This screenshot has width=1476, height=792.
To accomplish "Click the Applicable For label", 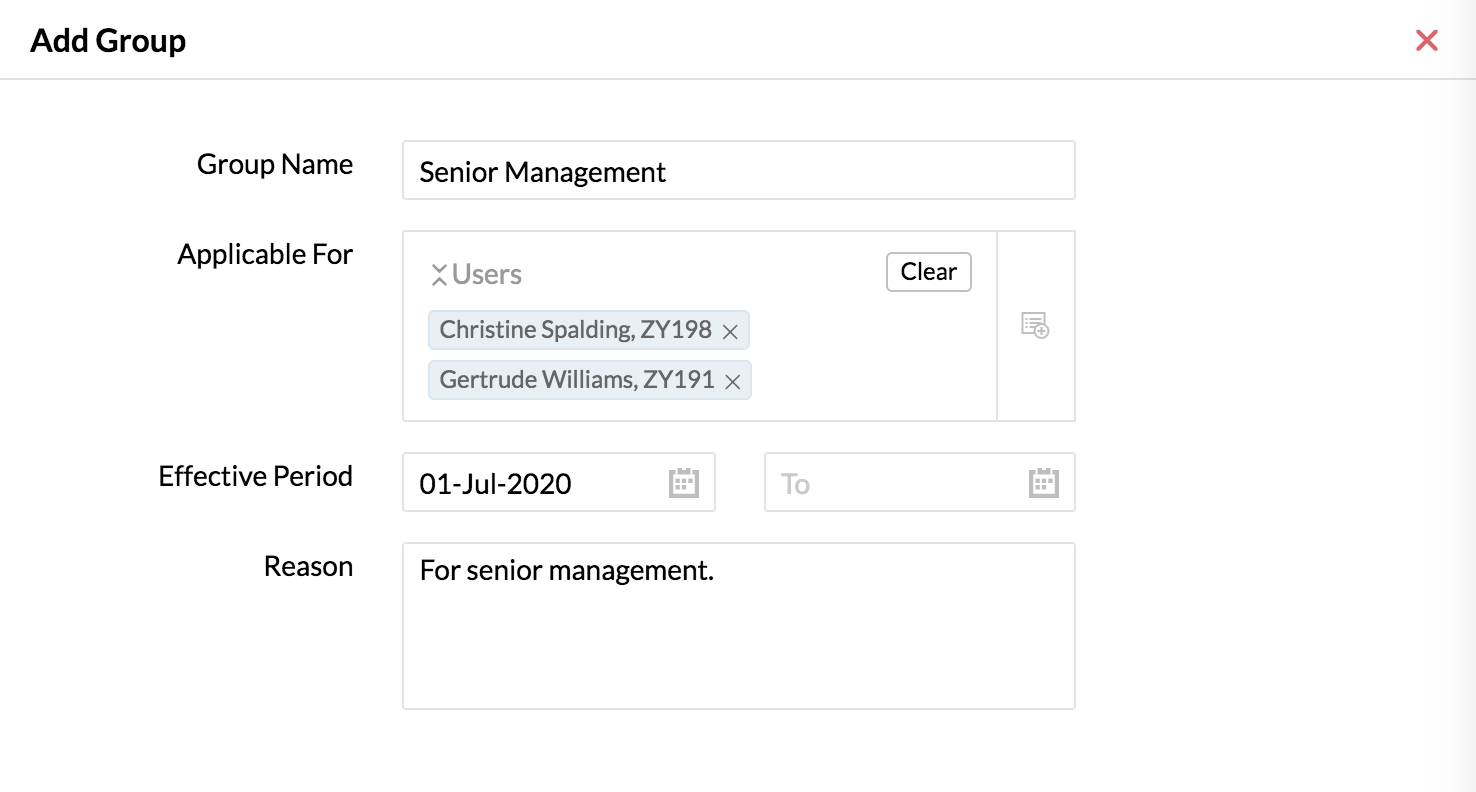I will 265,254.
